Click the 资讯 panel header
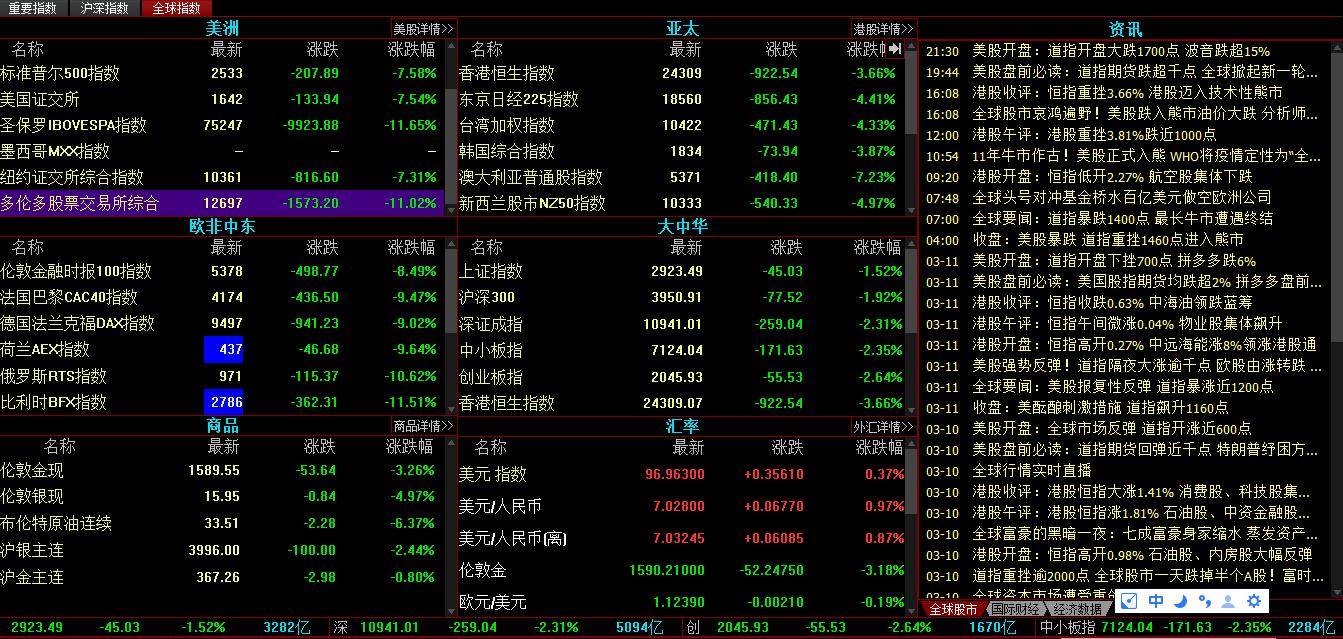The height and width of the screenshot is (639, 1343). 1125,29
